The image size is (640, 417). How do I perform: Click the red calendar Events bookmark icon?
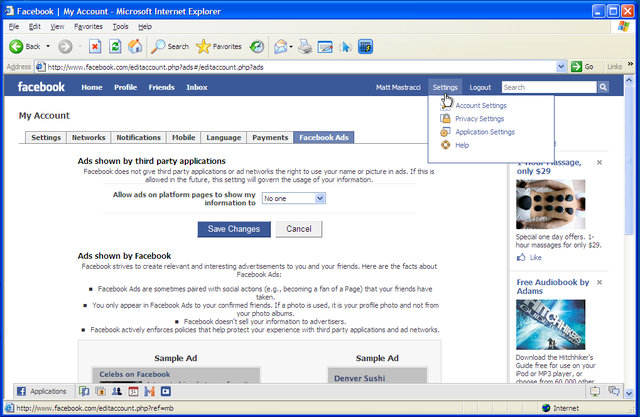pyautogui.click(x=133, y=391)
